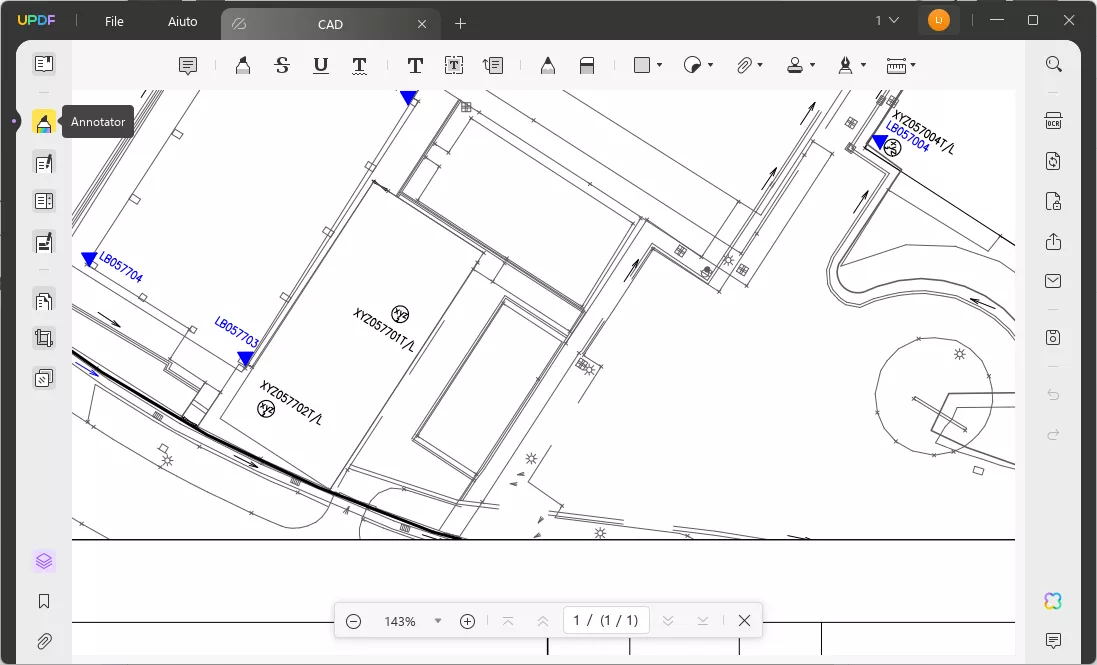1097x665 pixels.
Task: Select the Annotator mode highlighter icon
Action: point(43,122)
